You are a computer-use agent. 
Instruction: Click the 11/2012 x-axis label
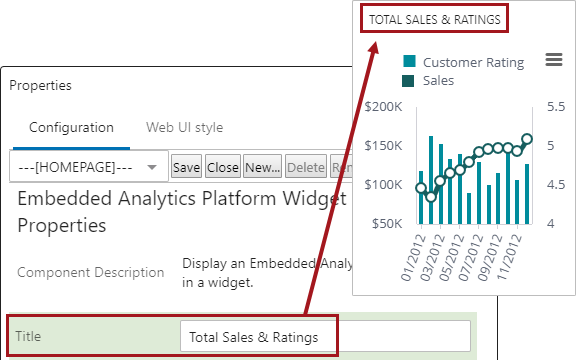pos(509,258)
